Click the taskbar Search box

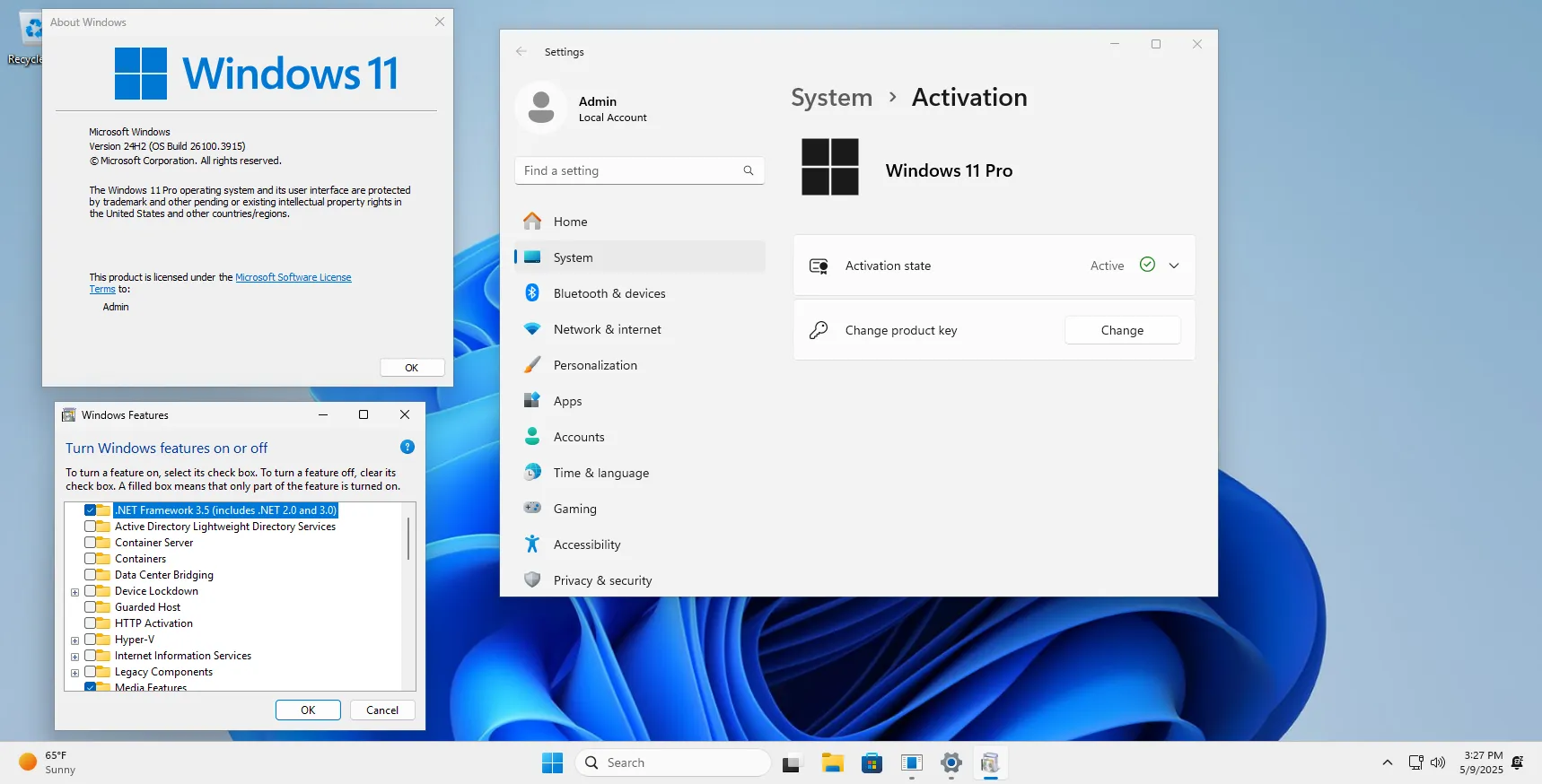pyautogui.click(x=673, y=762)
